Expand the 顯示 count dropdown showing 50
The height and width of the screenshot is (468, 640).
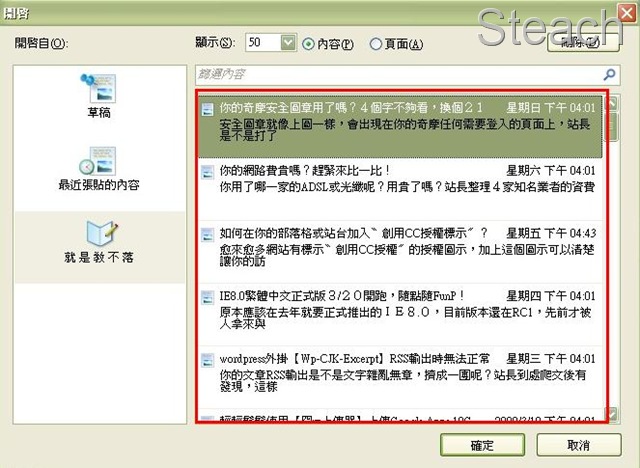288,42
